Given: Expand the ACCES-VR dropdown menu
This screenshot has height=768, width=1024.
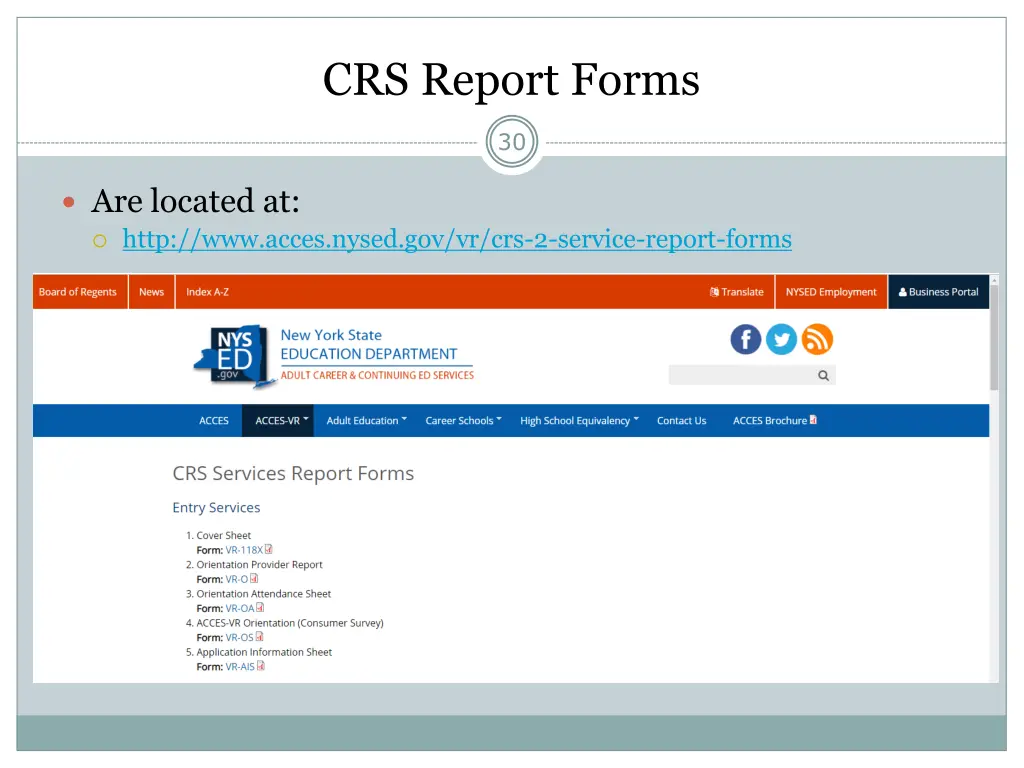Looking at the screenshot, I should pos(278,421).
